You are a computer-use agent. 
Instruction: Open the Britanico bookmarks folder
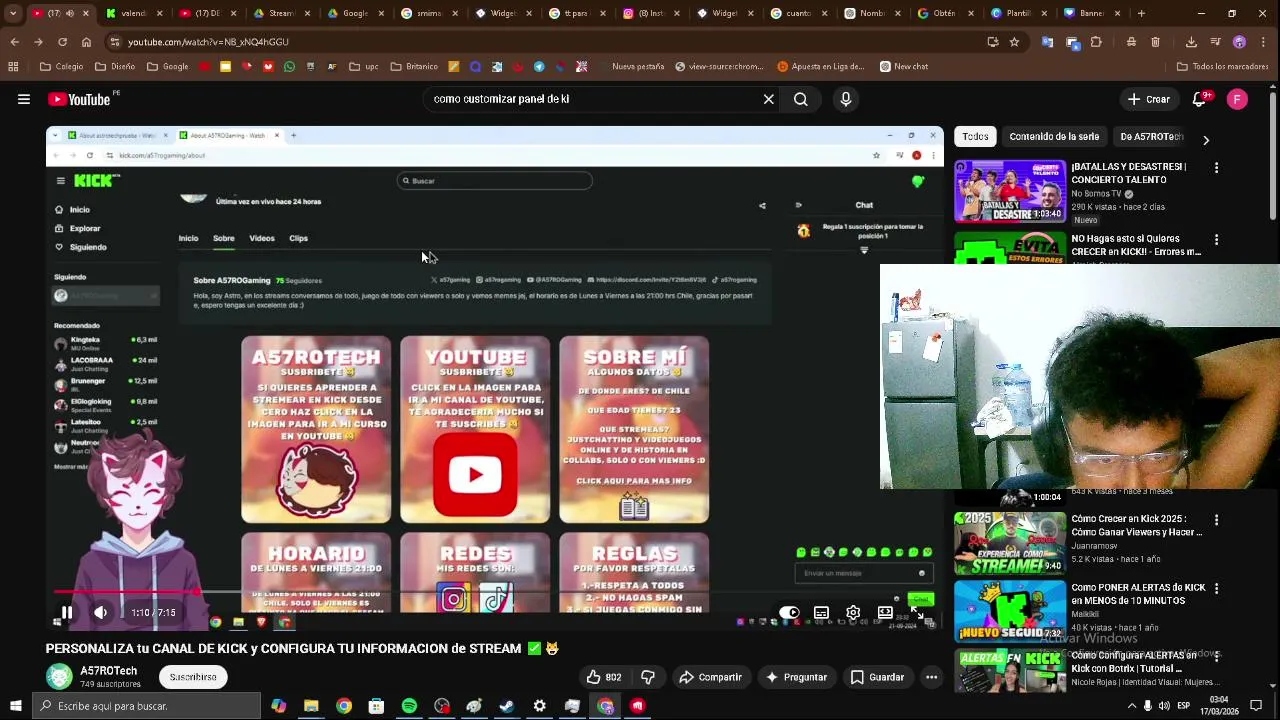pyautogui.click(x=414, y=67)
